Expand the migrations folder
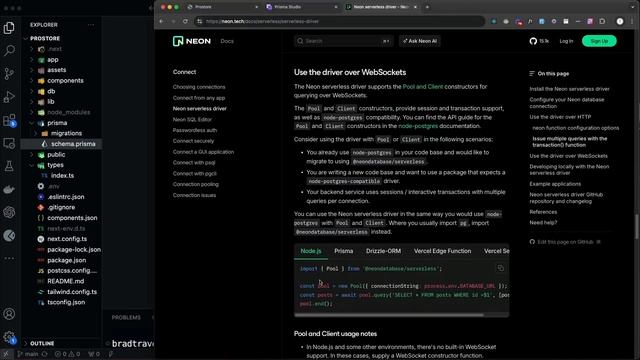 pos(66,133)
